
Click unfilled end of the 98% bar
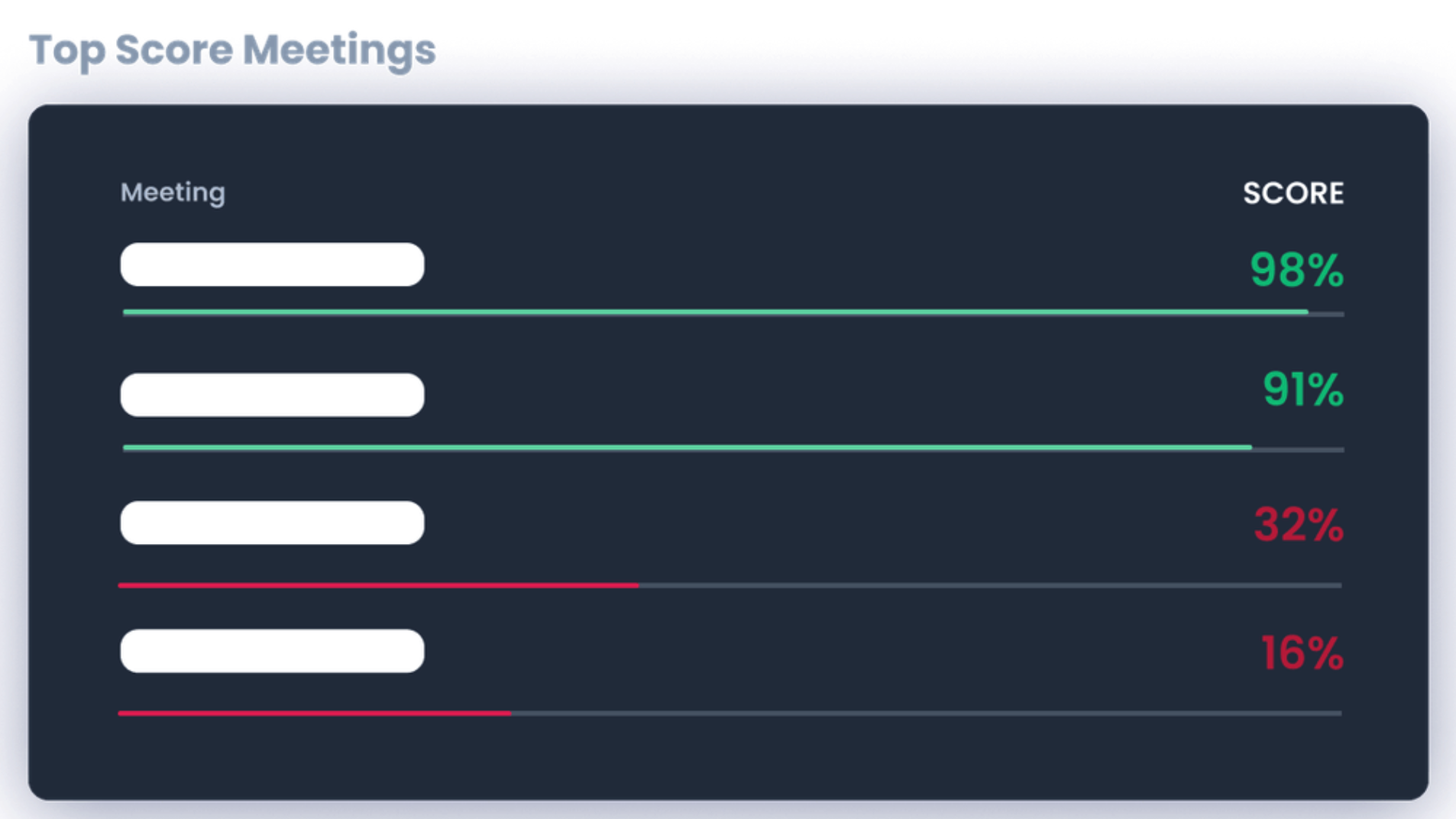[1327, 314]
